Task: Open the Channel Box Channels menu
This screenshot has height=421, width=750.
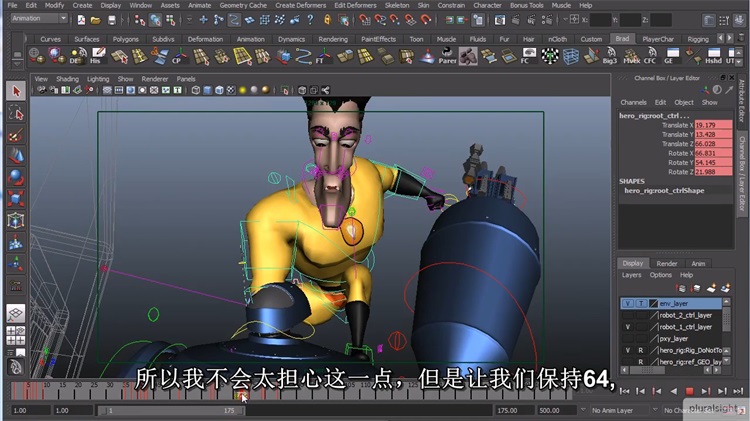Action: click(633, 102)
